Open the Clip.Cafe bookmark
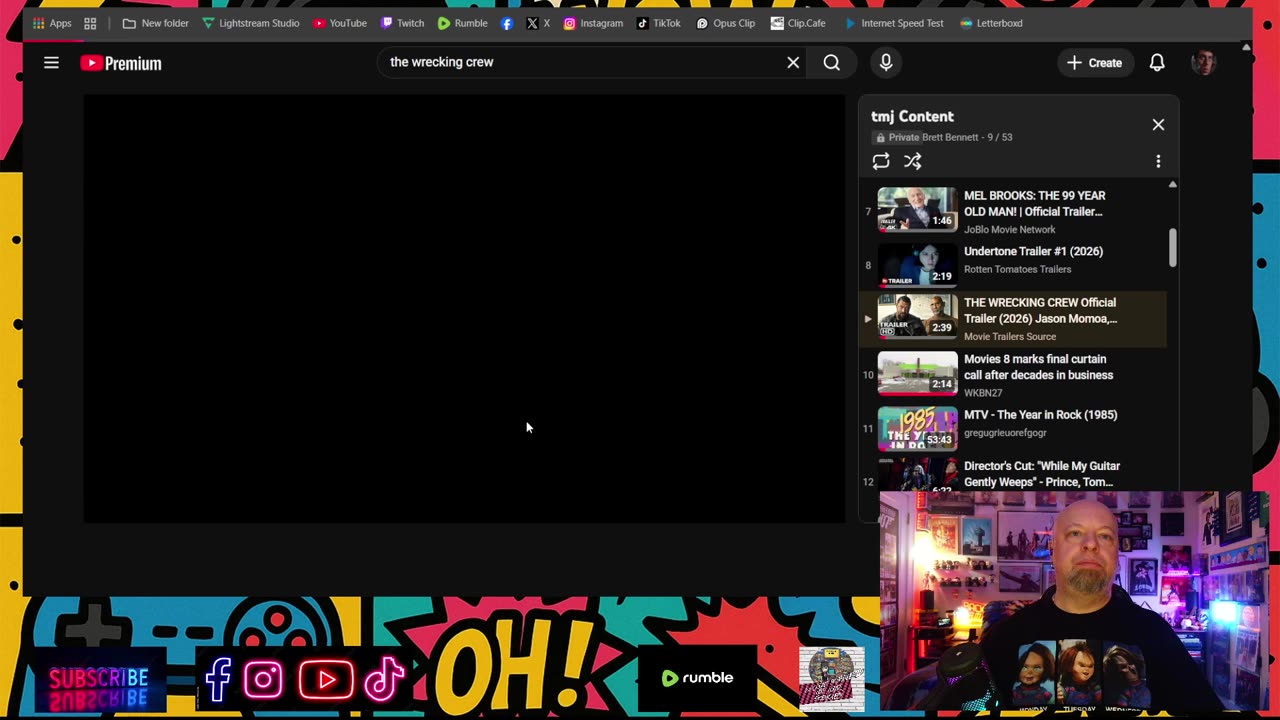 798,23
